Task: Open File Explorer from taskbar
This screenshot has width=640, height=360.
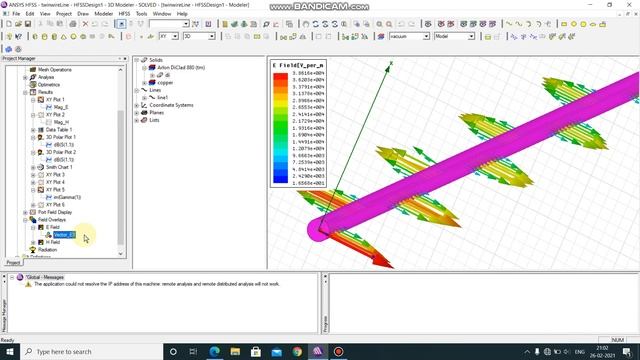Action: pyautogui.click(x=235, y=351)
